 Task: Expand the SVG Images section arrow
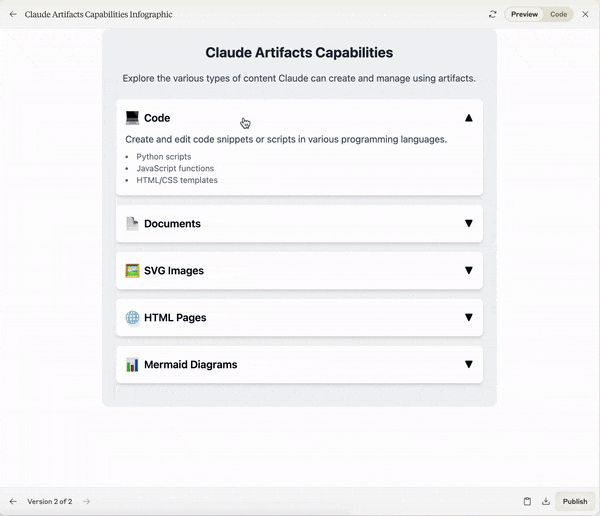468,270
